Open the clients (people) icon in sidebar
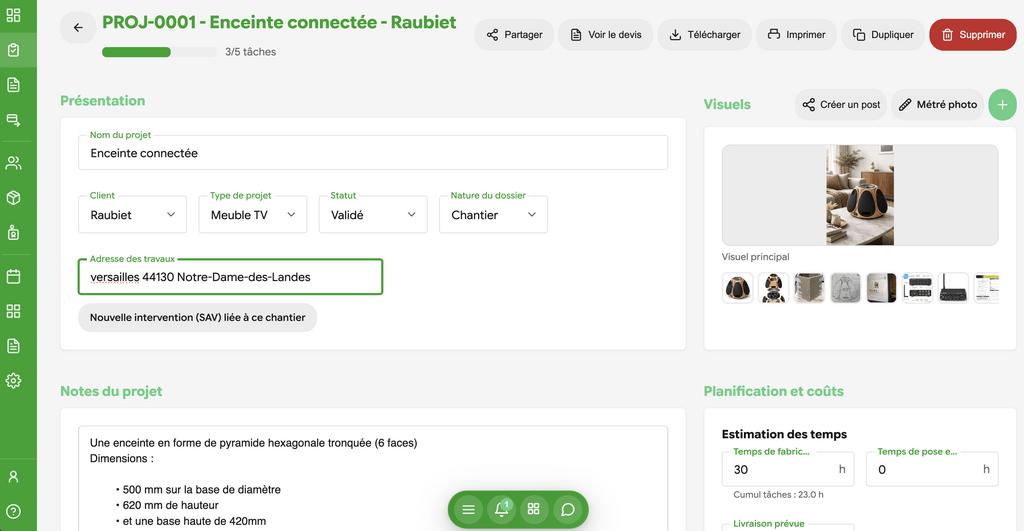 (14, 163)
